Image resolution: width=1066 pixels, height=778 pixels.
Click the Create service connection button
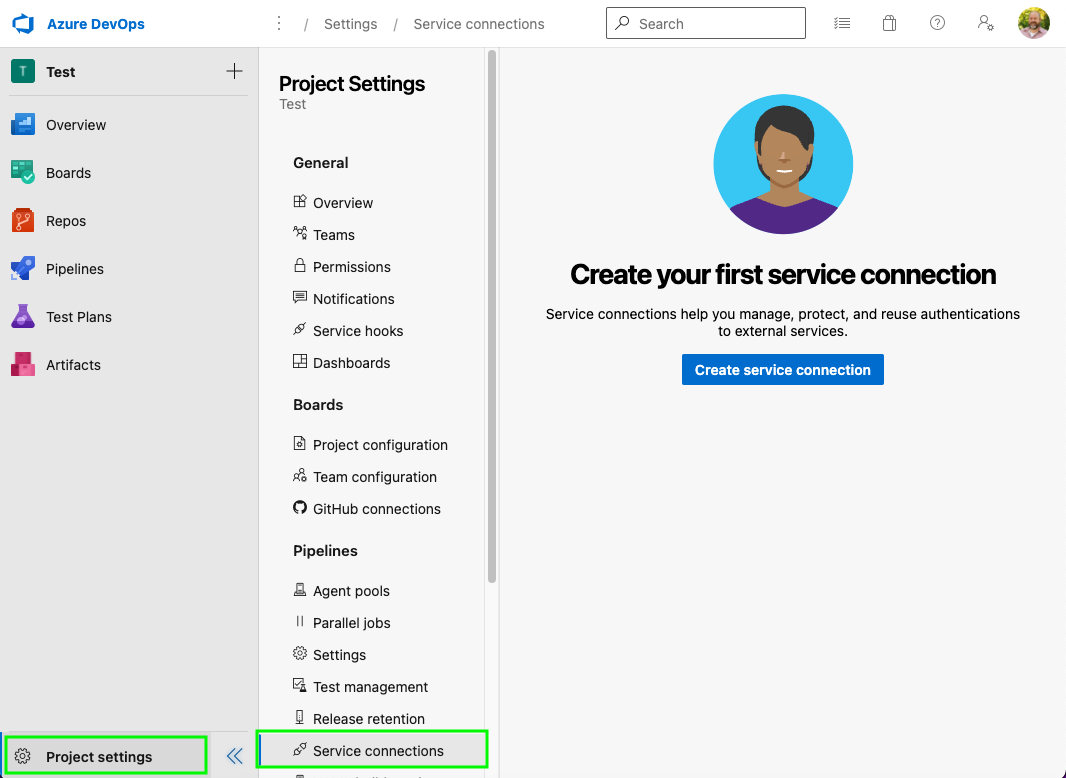point(782,370)
